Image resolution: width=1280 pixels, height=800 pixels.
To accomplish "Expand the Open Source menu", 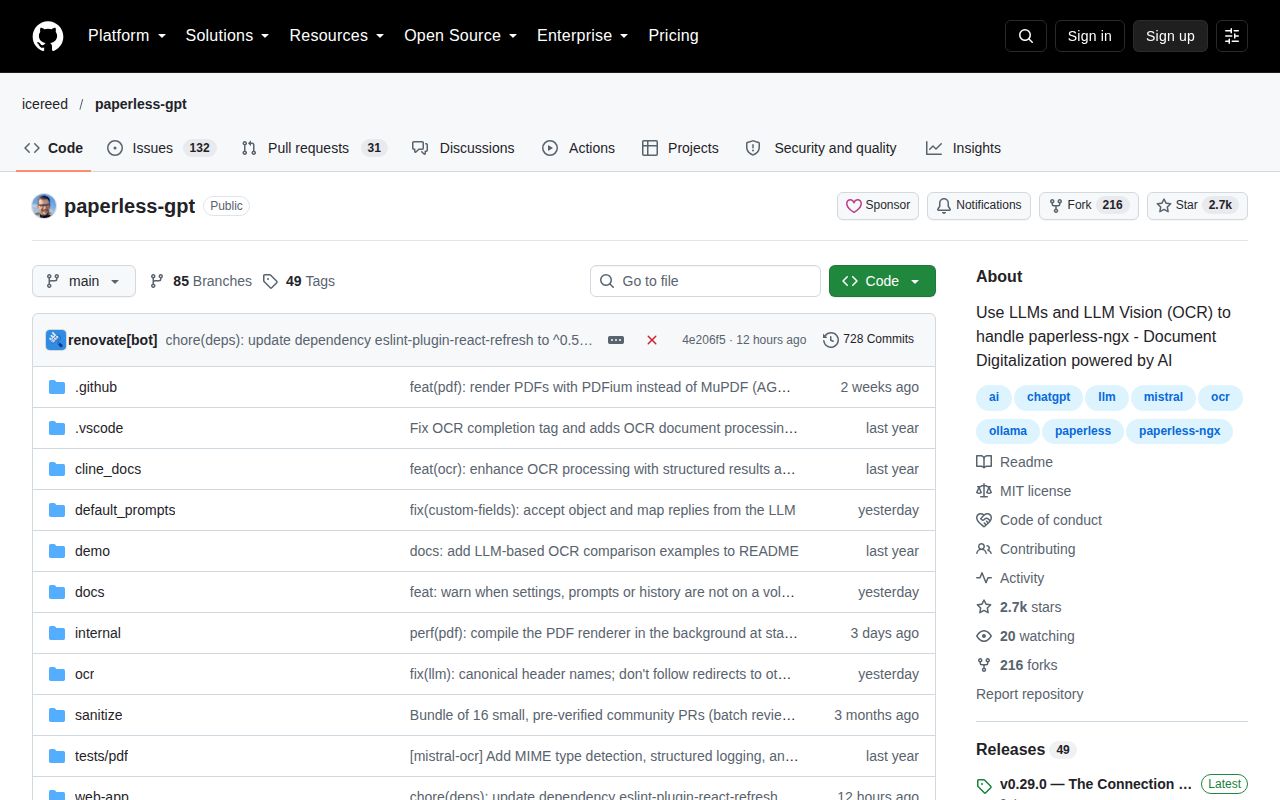I will tap(460, 36).
